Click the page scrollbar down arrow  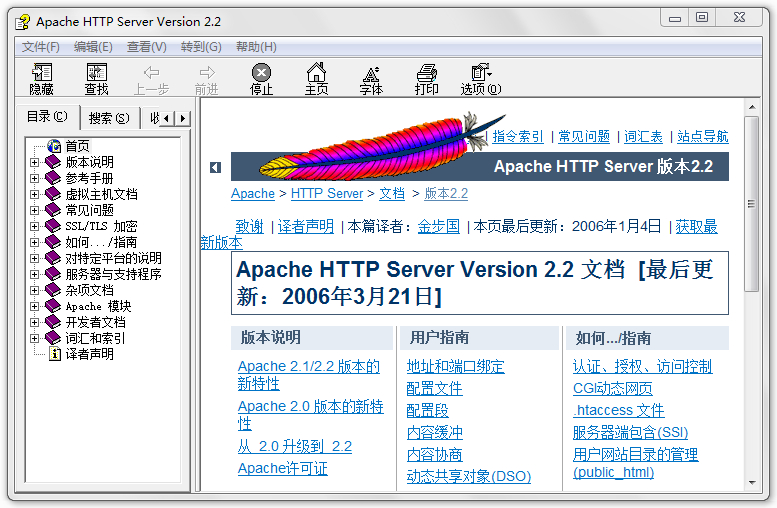click(x=752, y=482)
